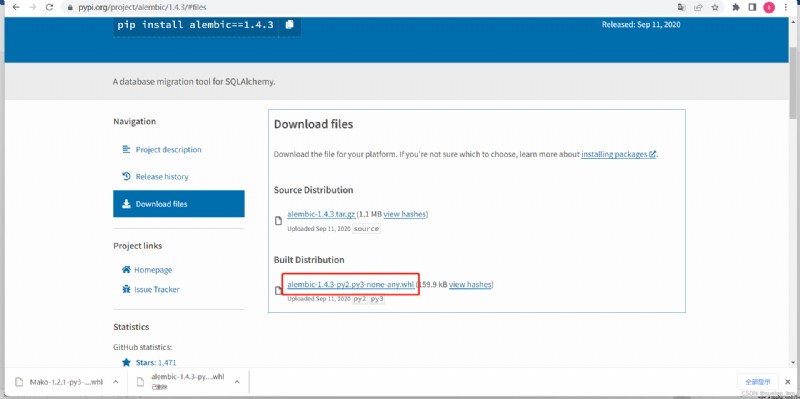The height and width of the screenshot is (399, 800).
Task: Download alembic-1.4.3.tar.gz source file
Action: 321,214
